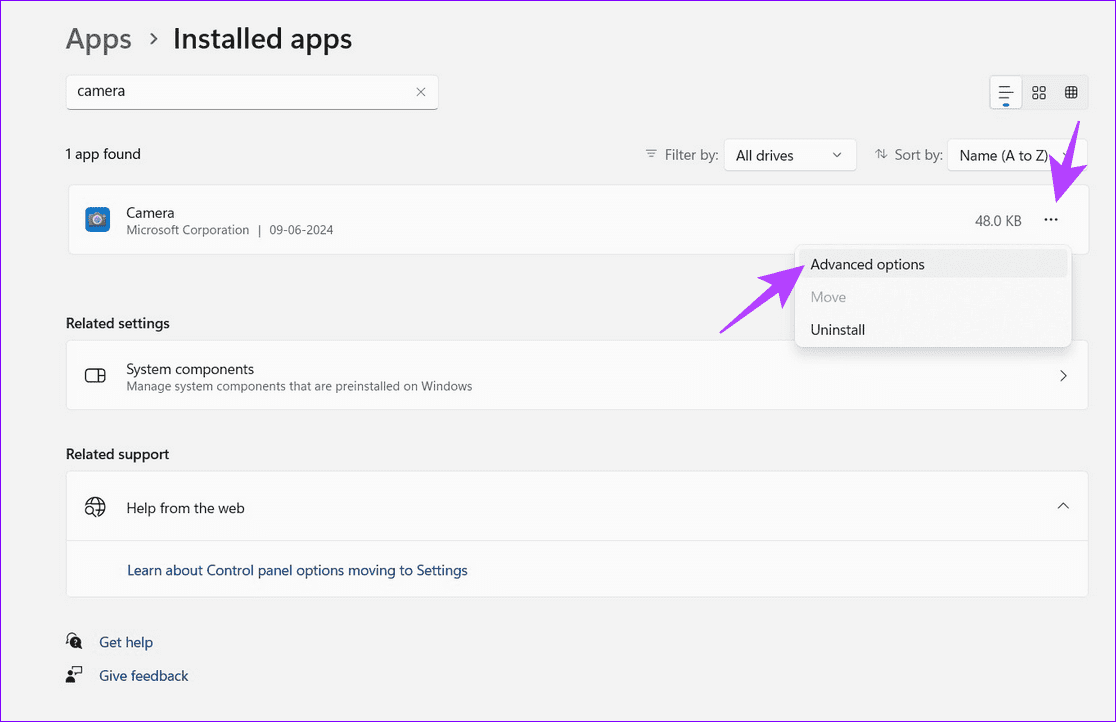Click the Help from the web globe icon
The image size is (1116, 722).
pyautogui.click(x=95, y=507)
